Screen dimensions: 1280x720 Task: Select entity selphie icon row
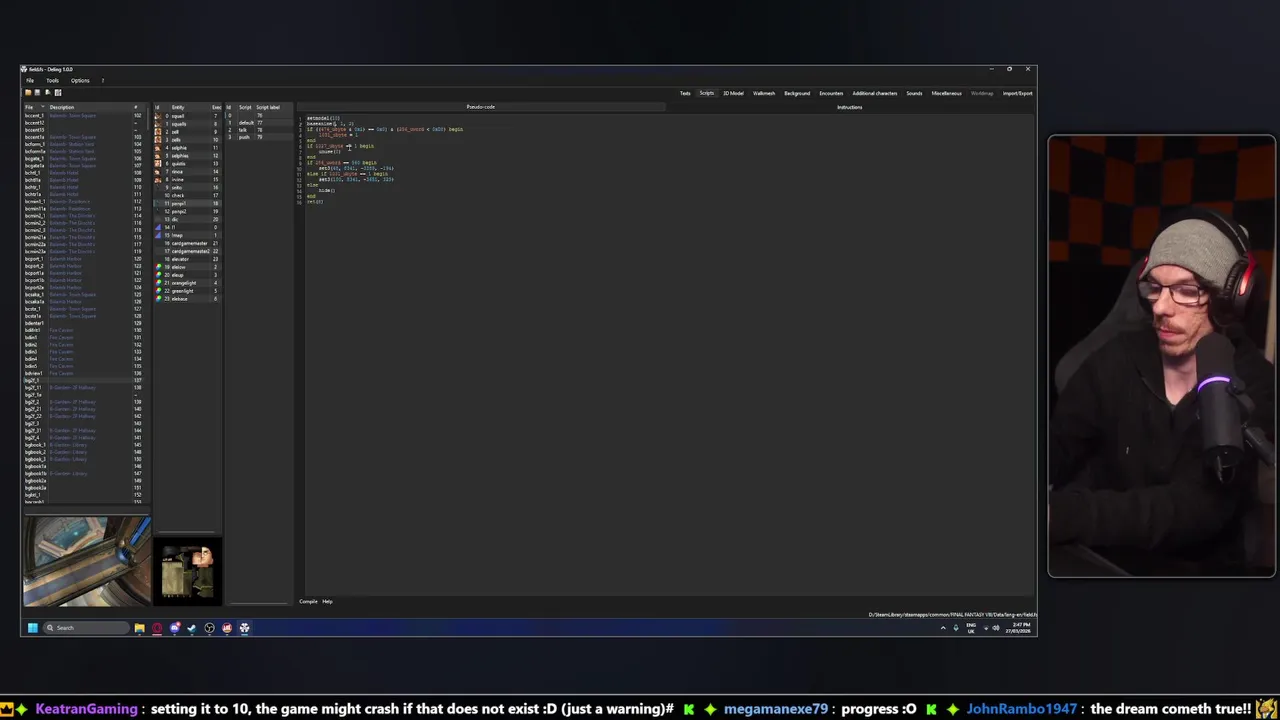pos(187,148)
